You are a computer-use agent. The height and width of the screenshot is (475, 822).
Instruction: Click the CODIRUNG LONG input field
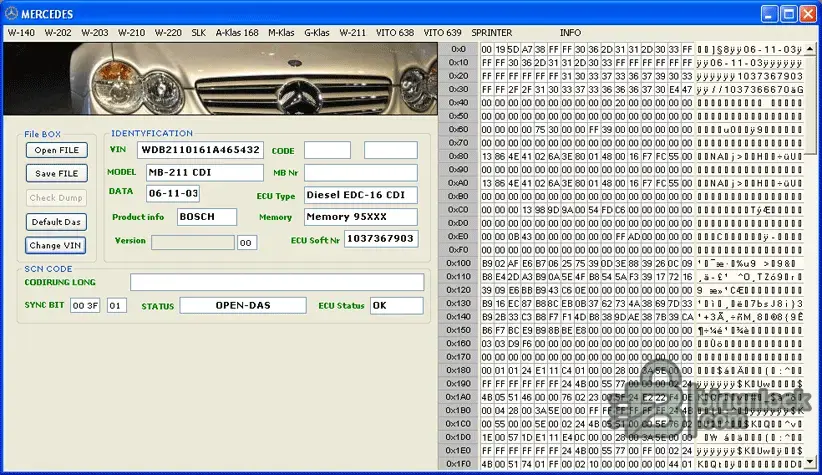tap(277, 282)
